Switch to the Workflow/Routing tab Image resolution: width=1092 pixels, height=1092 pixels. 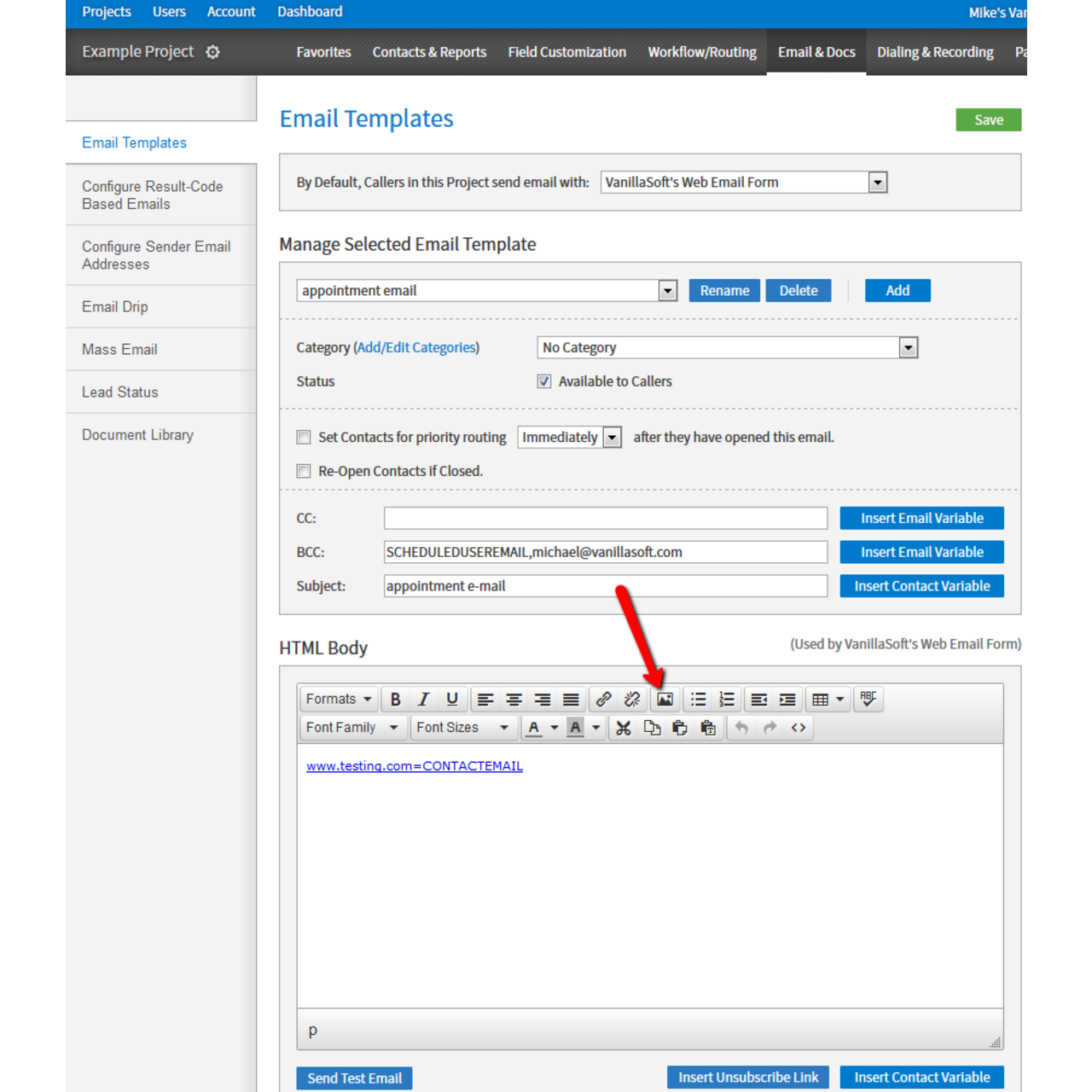[702, 52]
